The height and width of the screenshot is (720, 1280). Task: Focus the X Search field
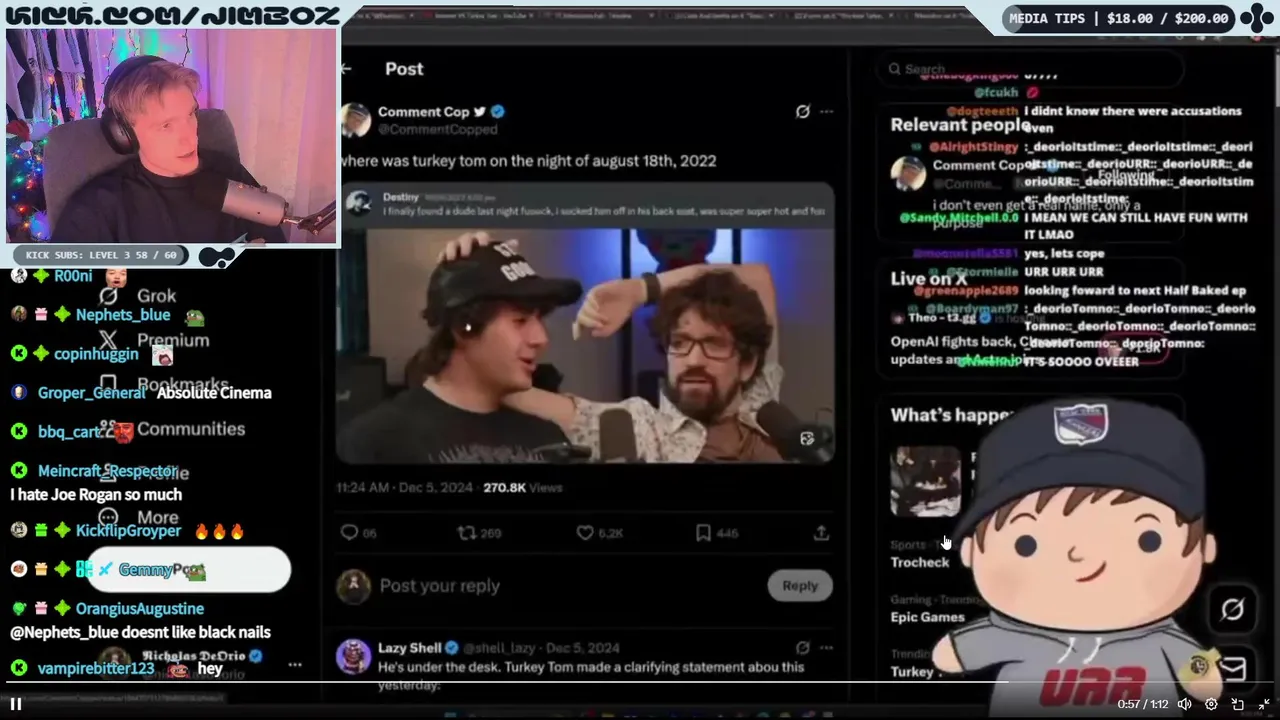pos(1030,69)
